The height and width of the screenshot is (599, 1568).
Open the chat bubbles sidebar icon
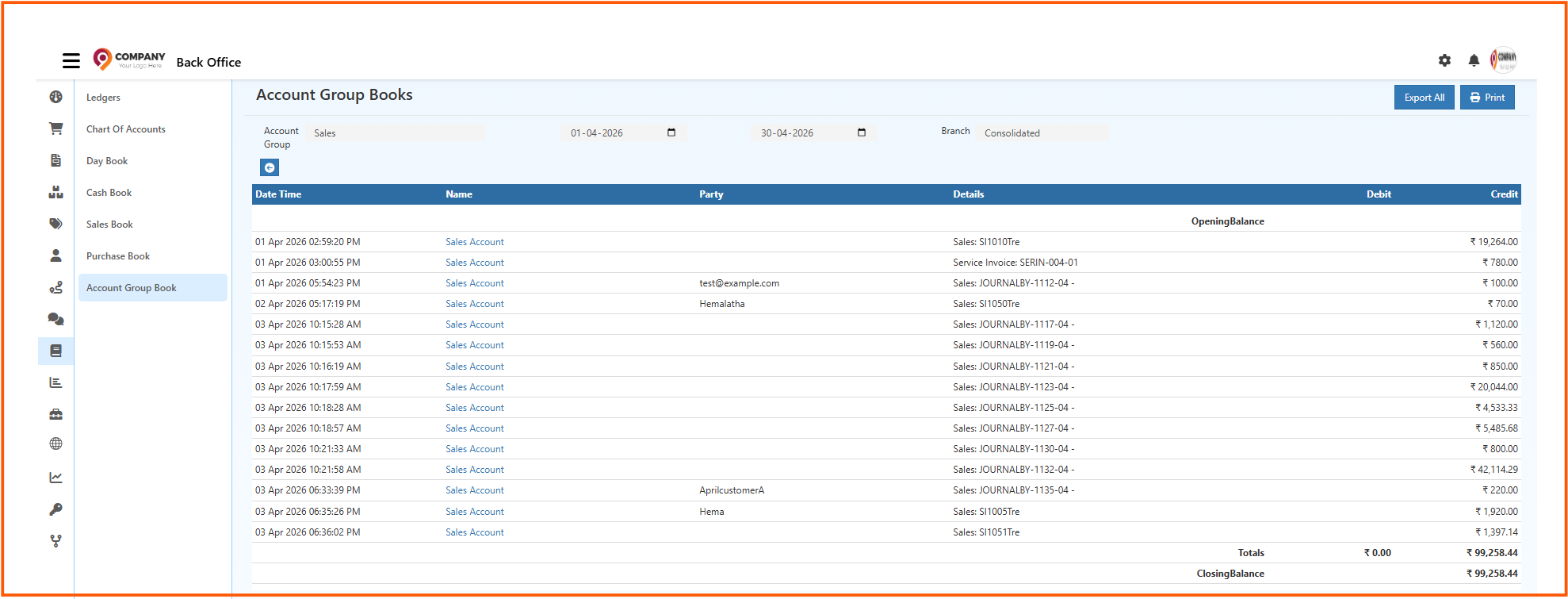coord(55,319)
